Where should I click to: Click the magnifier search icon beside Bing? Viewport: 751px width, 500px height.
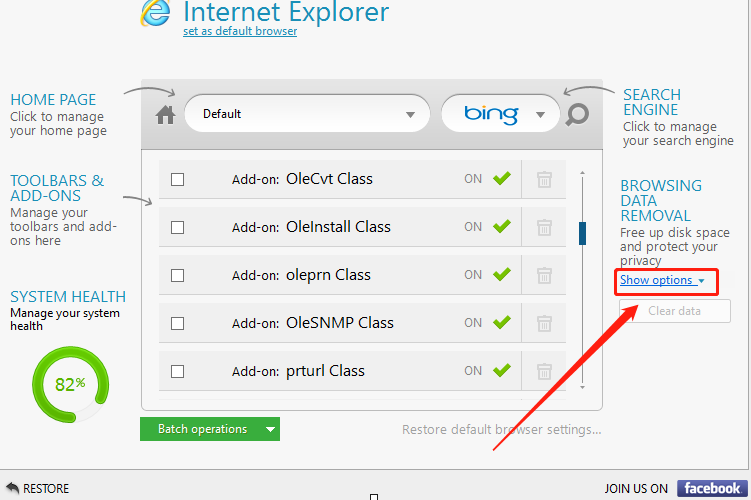577,114
